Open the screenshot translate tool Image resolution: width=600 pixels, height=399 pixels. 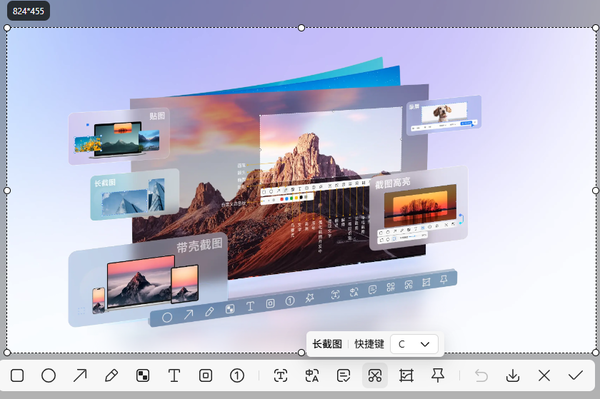[x=312, y=375]
